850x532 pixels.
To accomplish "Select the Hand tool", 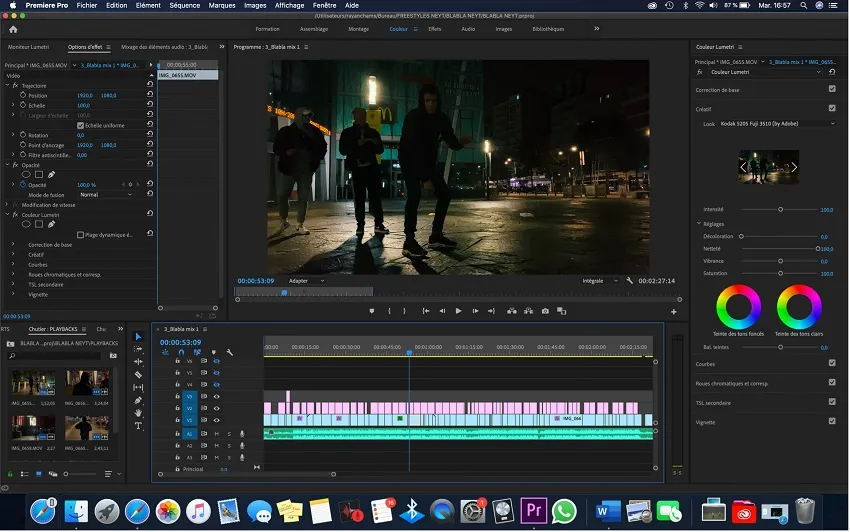I will coord(138,412).
